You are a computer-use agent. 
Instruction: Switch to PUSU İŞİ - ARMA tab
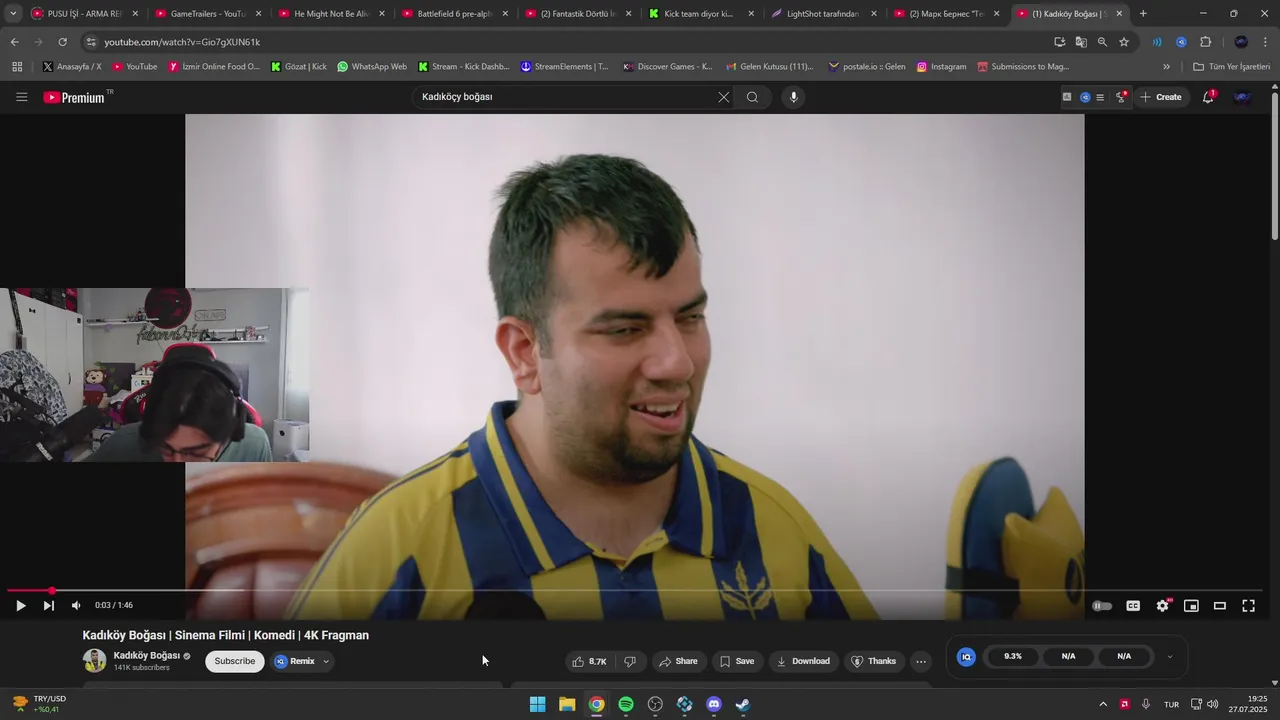85,14
